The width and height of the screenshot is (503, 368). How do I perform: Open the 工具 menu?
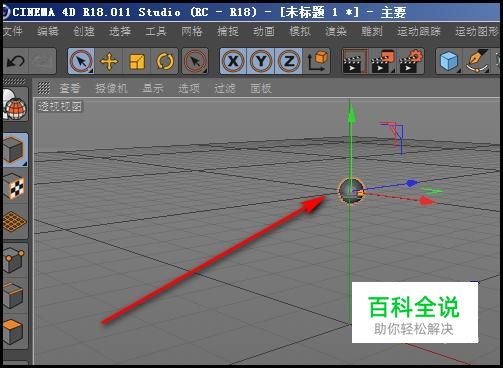click(x=156, y=32)
